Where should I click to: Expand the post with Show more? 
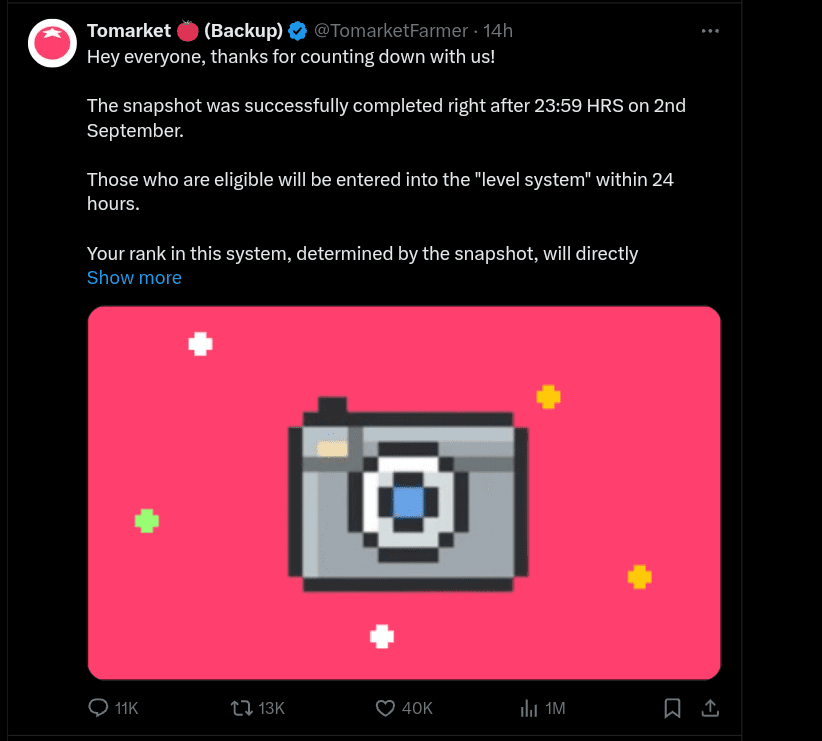[134, 278]
